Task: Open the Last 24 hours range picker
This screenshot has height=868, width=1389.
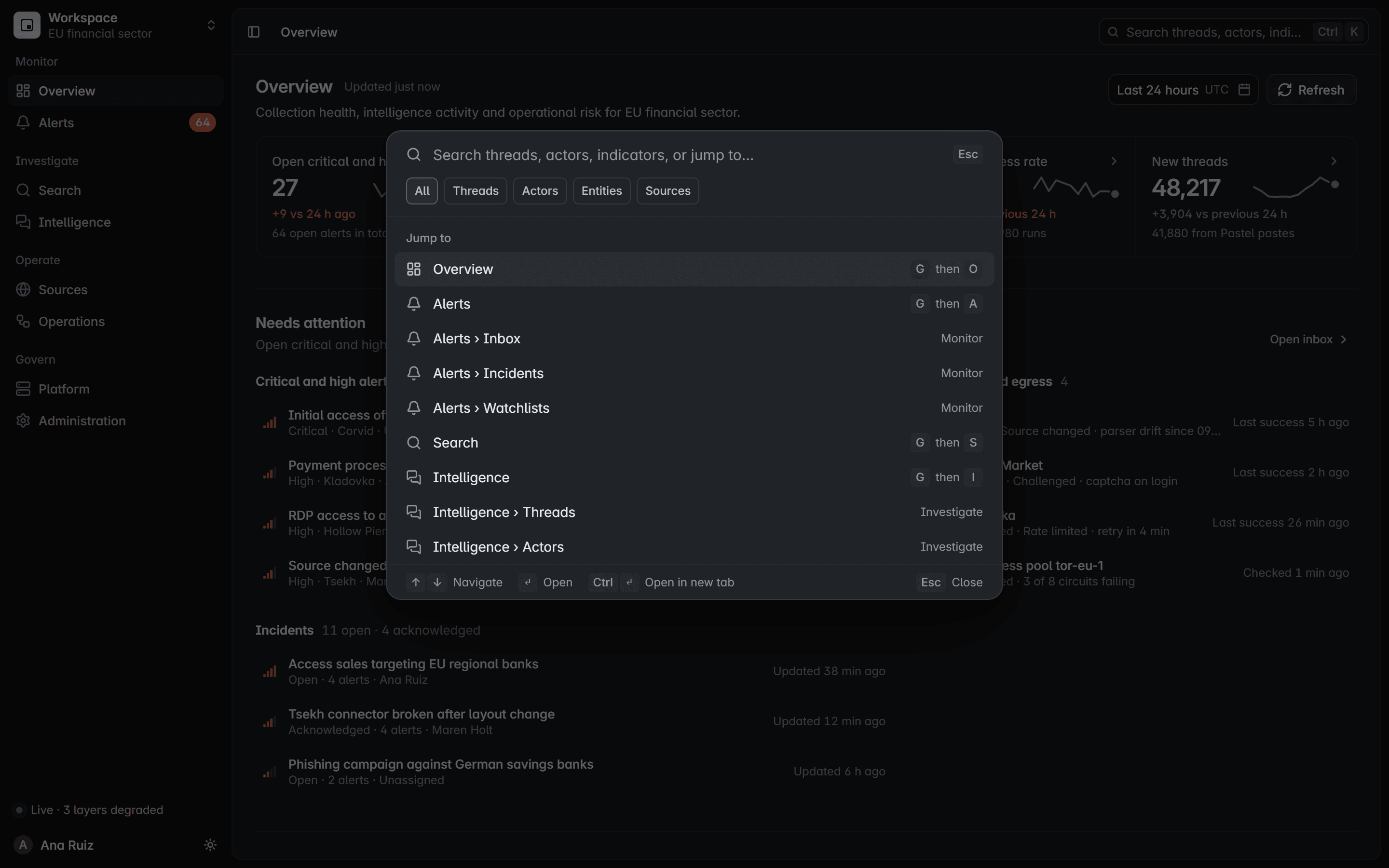Action: click(1183, 90)
